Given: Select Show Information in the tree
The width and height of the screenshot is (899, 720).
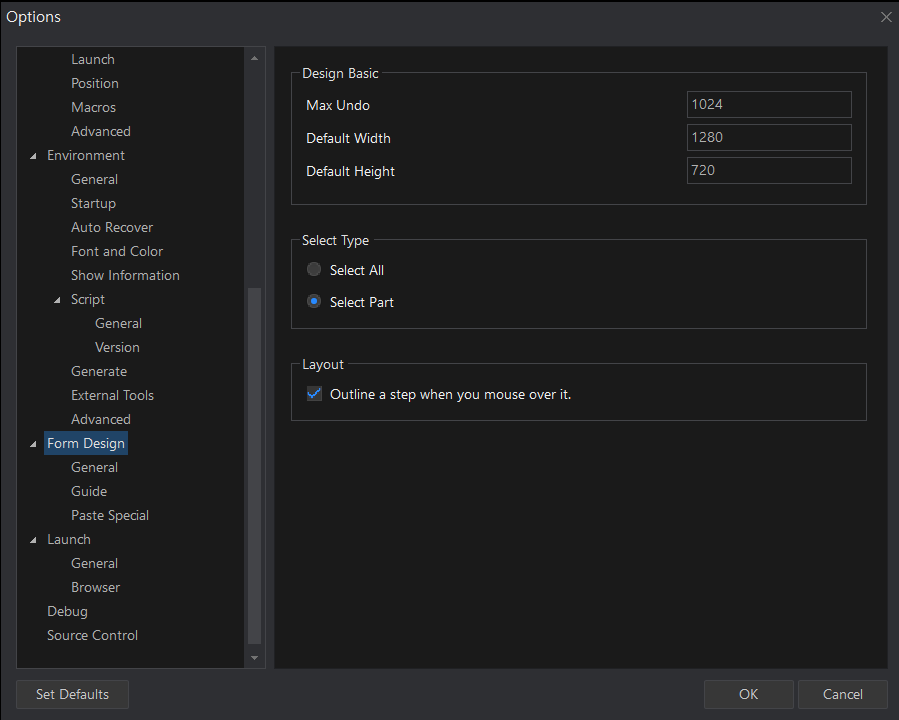Looking at the screenshot, I should (x=125, y=276).
